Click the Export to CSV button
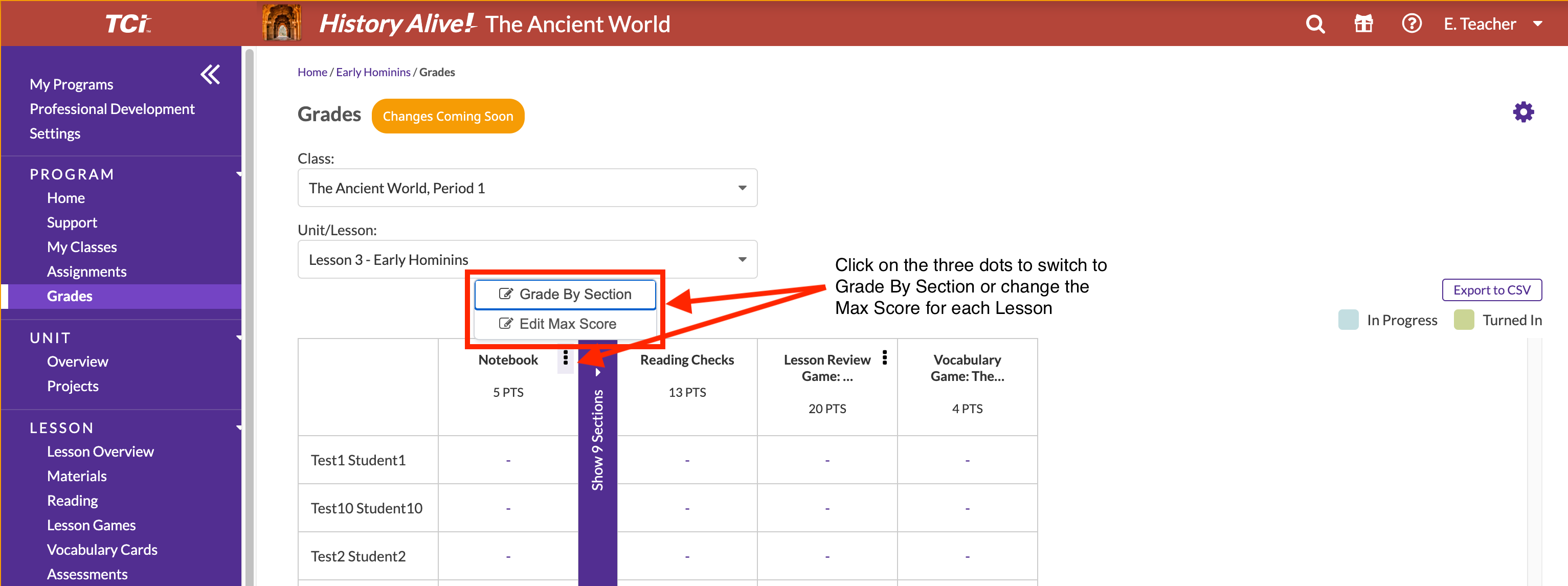This screenshot has height=586, width=1568. pos(1492,289)
